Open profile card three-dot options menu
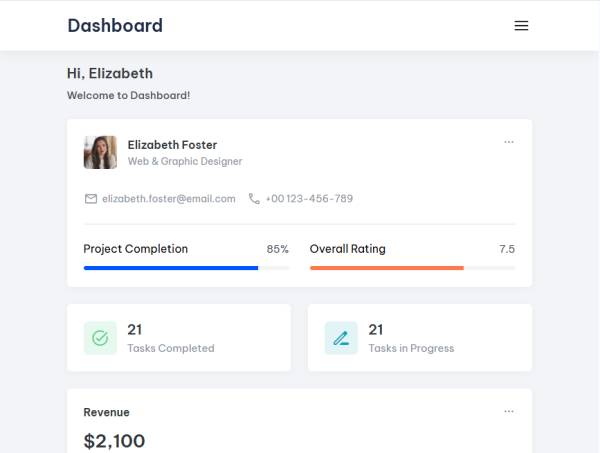 (509, 142)
